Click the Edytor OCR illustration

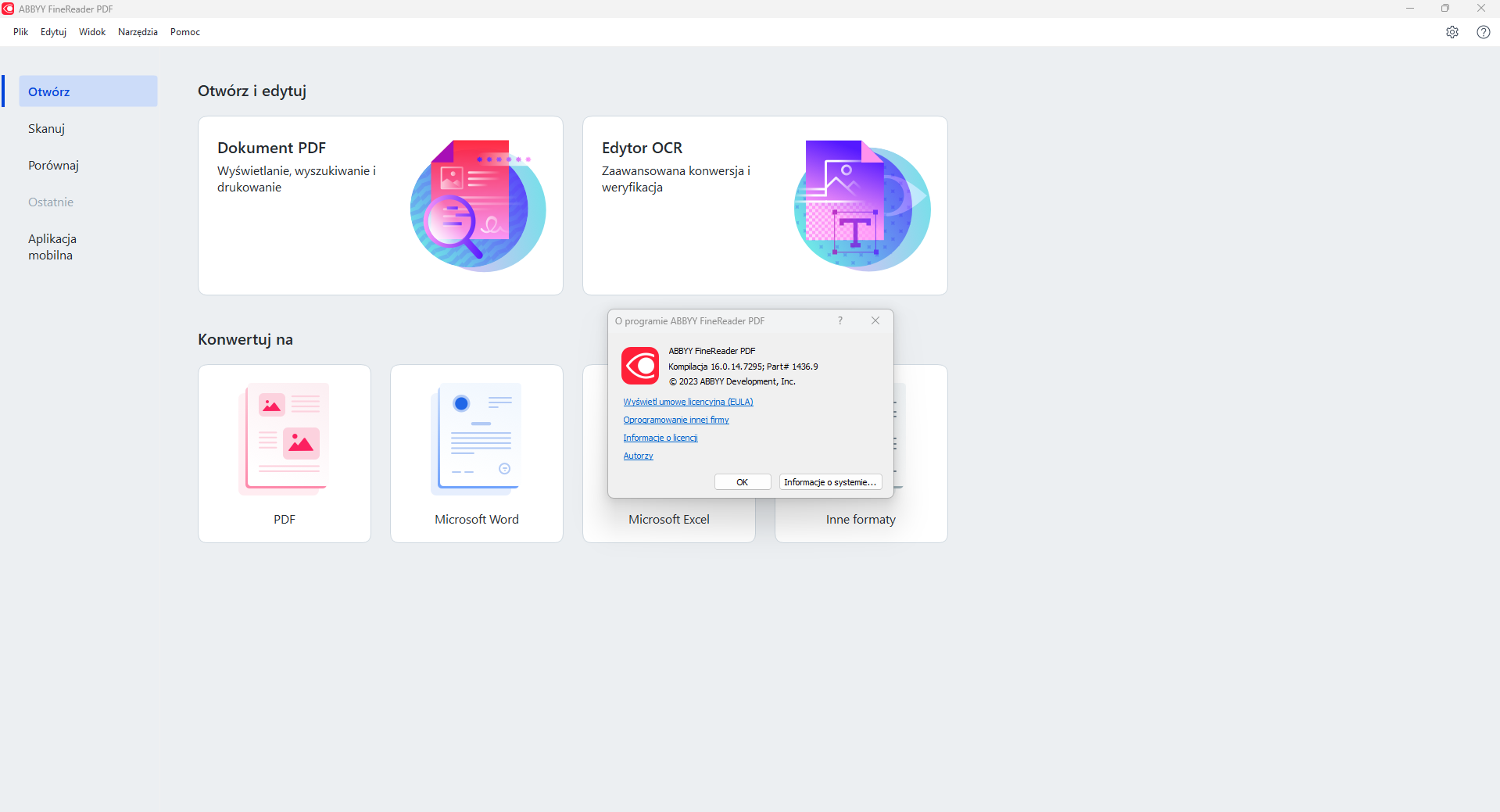point(862,206)
